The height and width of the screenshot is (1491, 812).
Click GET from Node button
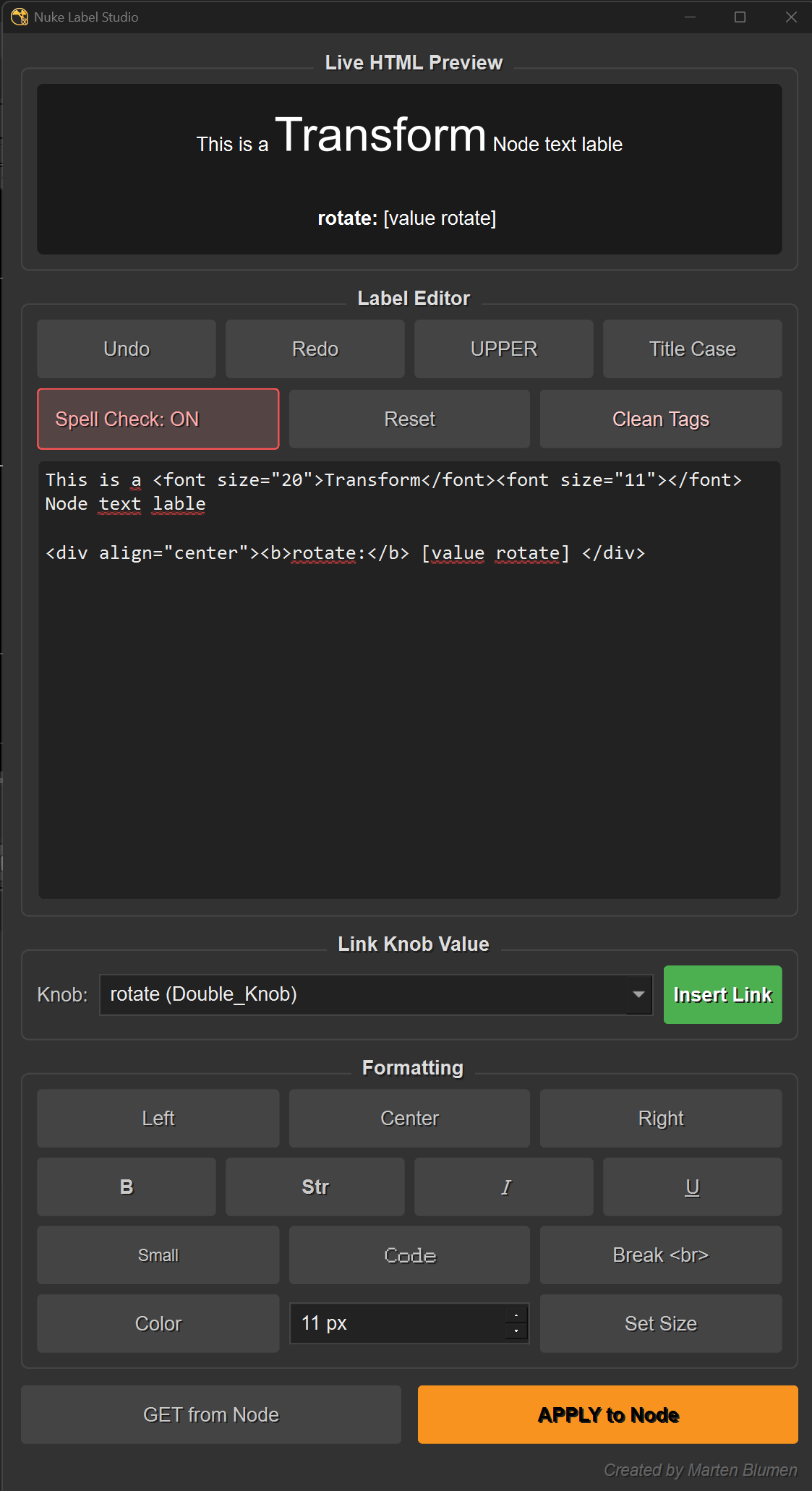(211, 1414)
